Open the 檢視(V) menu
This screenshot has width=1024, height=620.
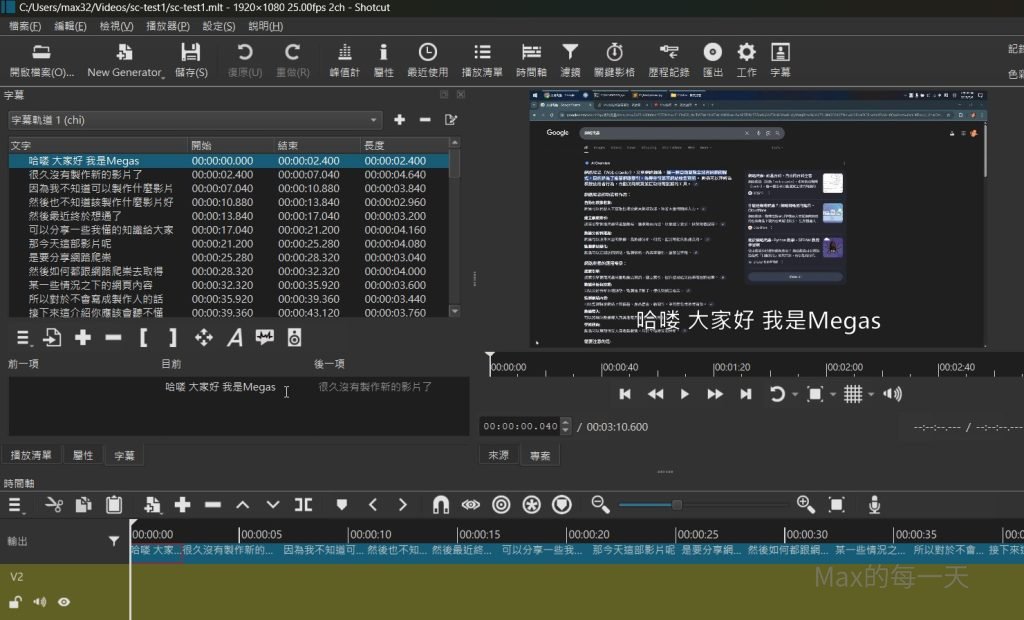point(118,26)
